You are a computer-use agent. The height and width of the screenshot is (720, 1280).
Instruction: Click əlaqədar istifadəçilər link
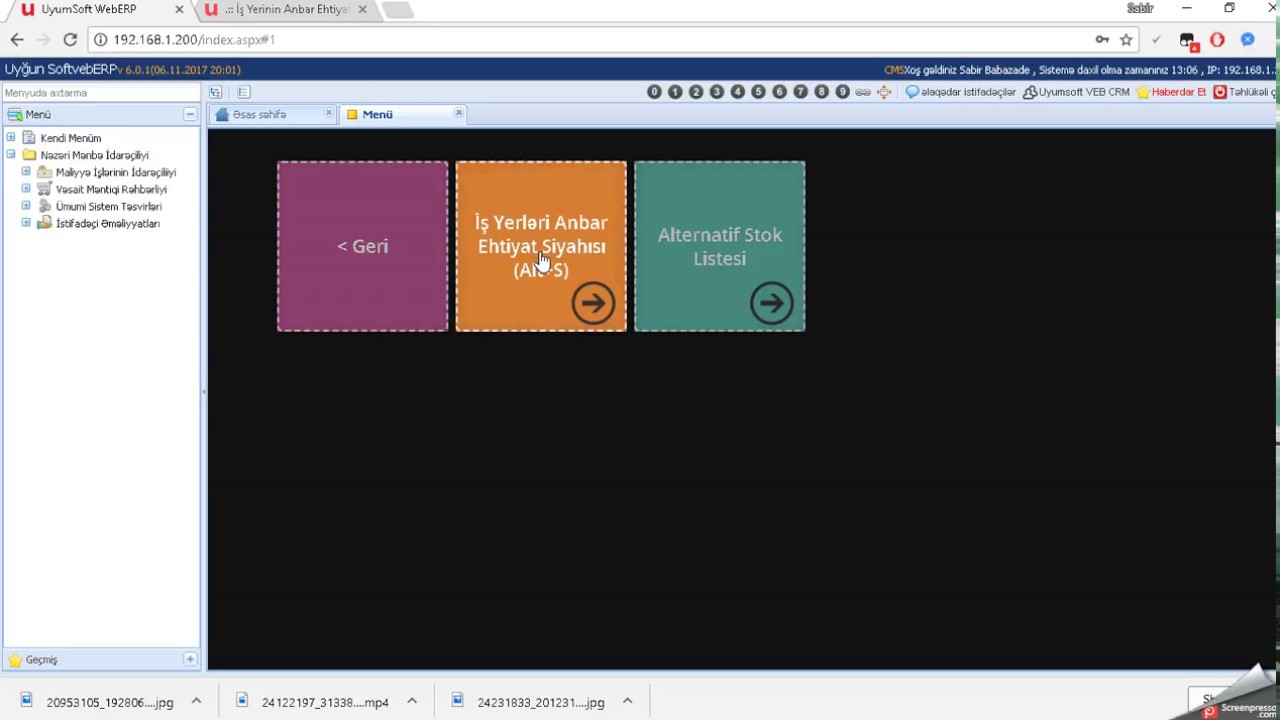point(961,92)
